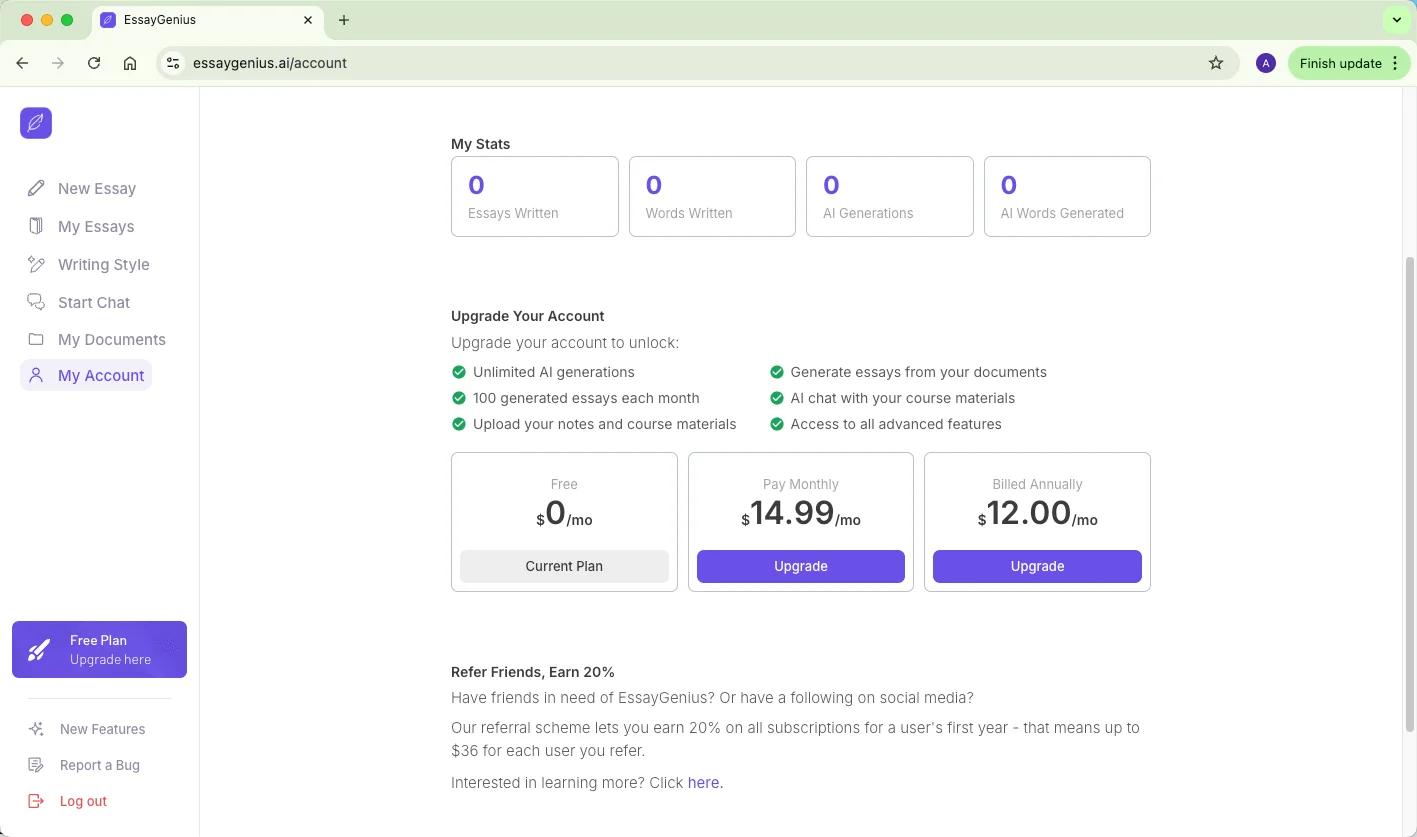The height and width of the screenshot is (837, 1417).
Task: Click the New Features sparkle icon
Action: point(36,729)
